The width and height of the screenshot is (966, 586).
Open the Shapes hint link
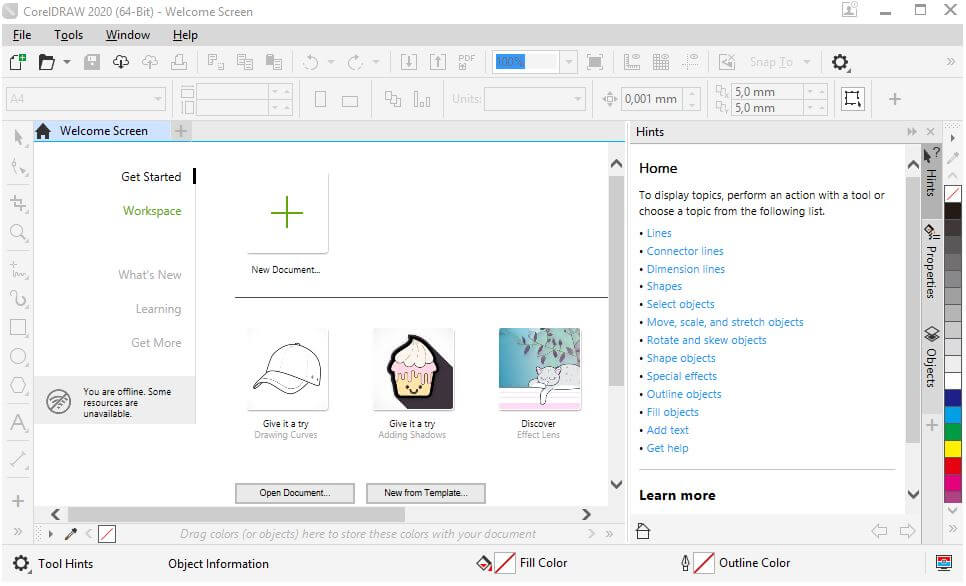tap(663, 286)
